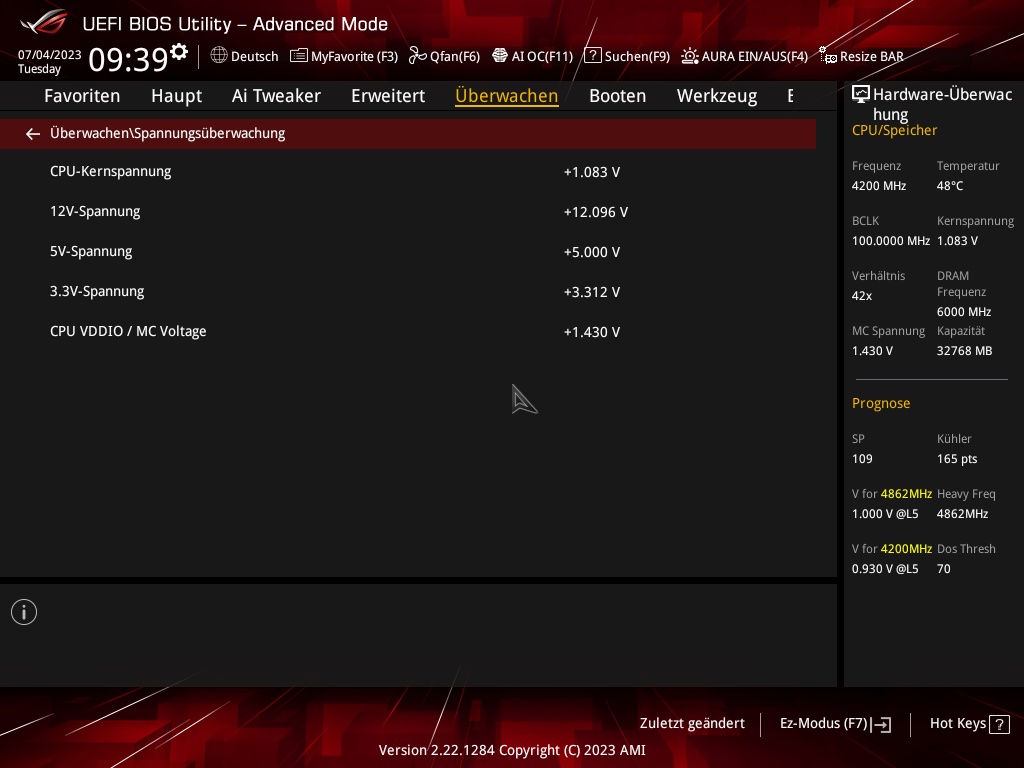Click the Suchen question mark icon
The width and height of the screenshot is (1024, 768).
click(592, 56)
